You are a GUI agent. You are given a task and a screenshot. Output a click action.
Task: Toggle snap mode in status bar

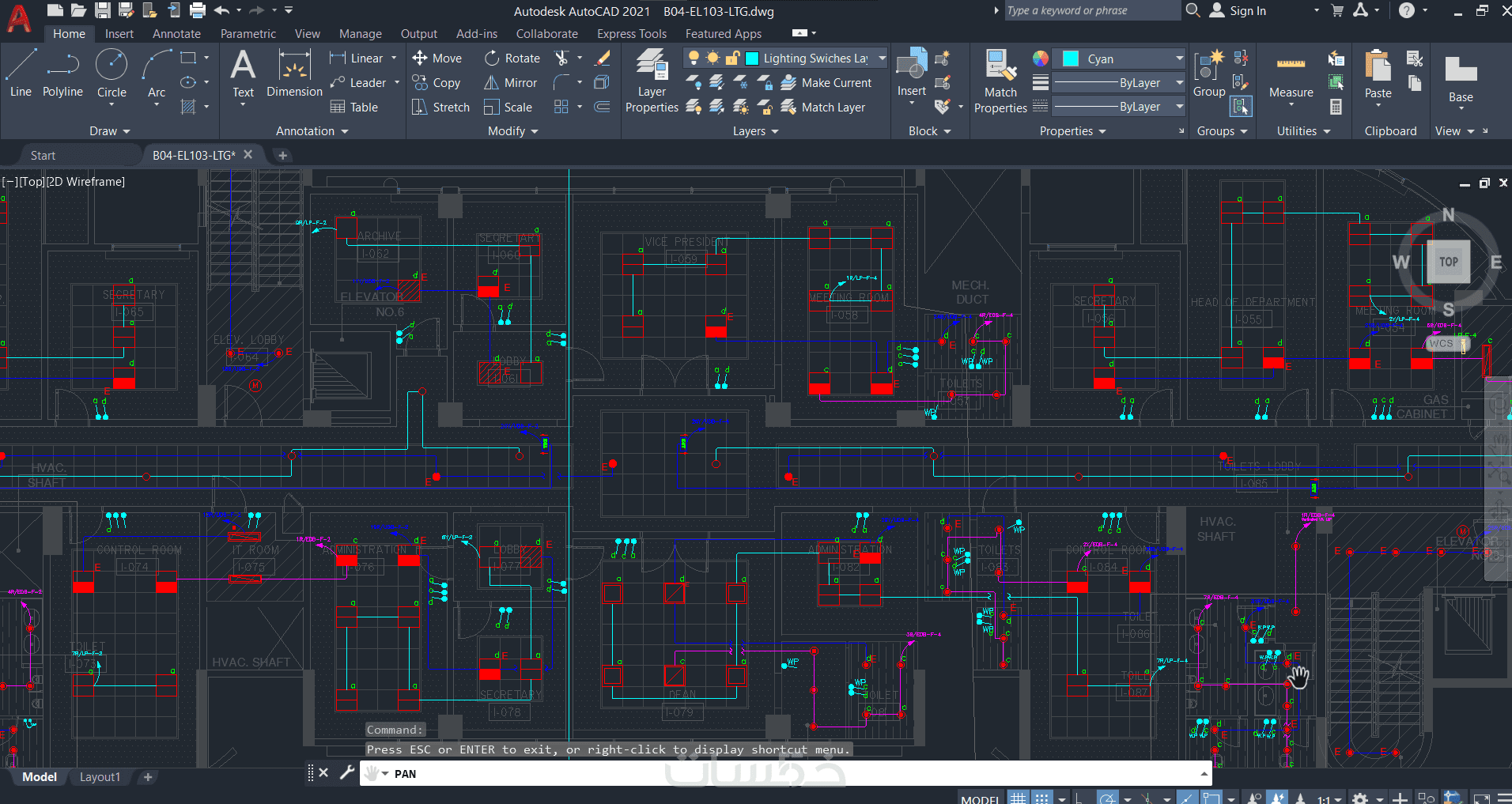tap(1042, 798)
